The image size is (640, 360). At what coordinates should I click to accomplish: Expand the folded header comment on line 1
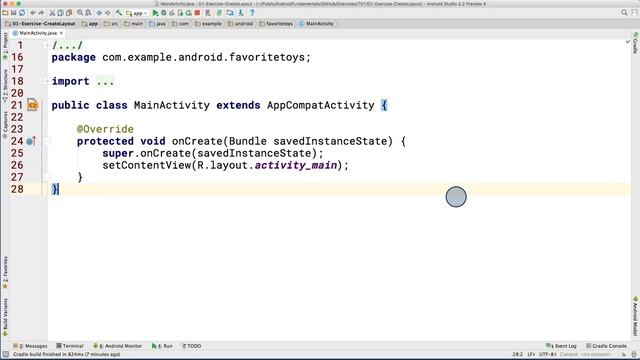47,45
